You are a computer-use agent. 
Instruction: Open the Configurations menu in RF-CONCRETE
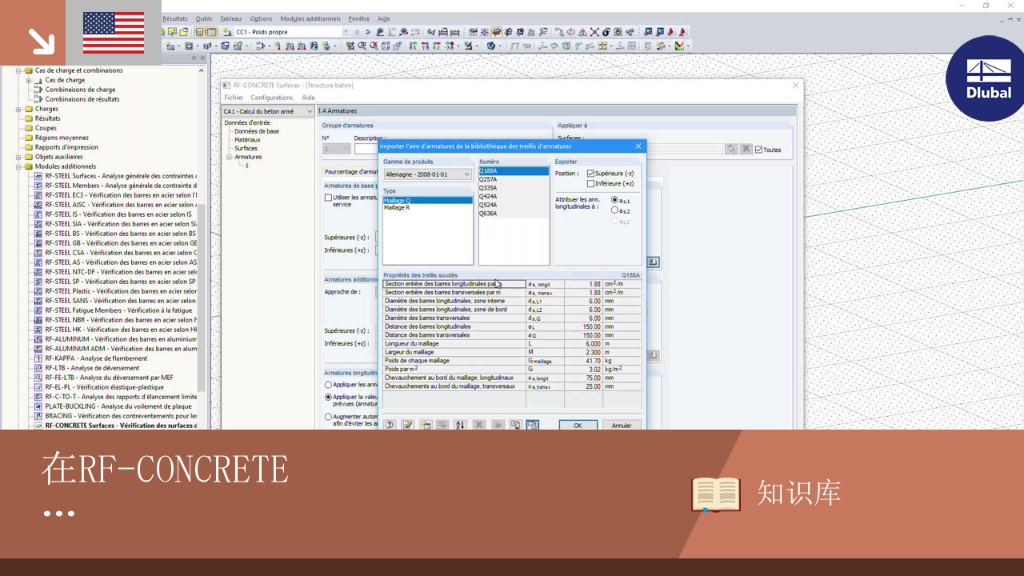point(272,97)
